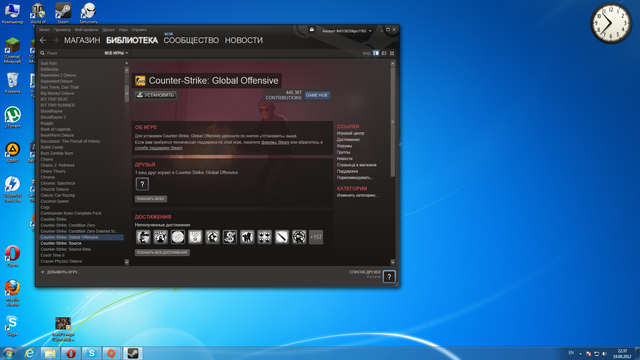Click the EN language indicator in the taskbar

pyautogui.click(x=571, y=353)
